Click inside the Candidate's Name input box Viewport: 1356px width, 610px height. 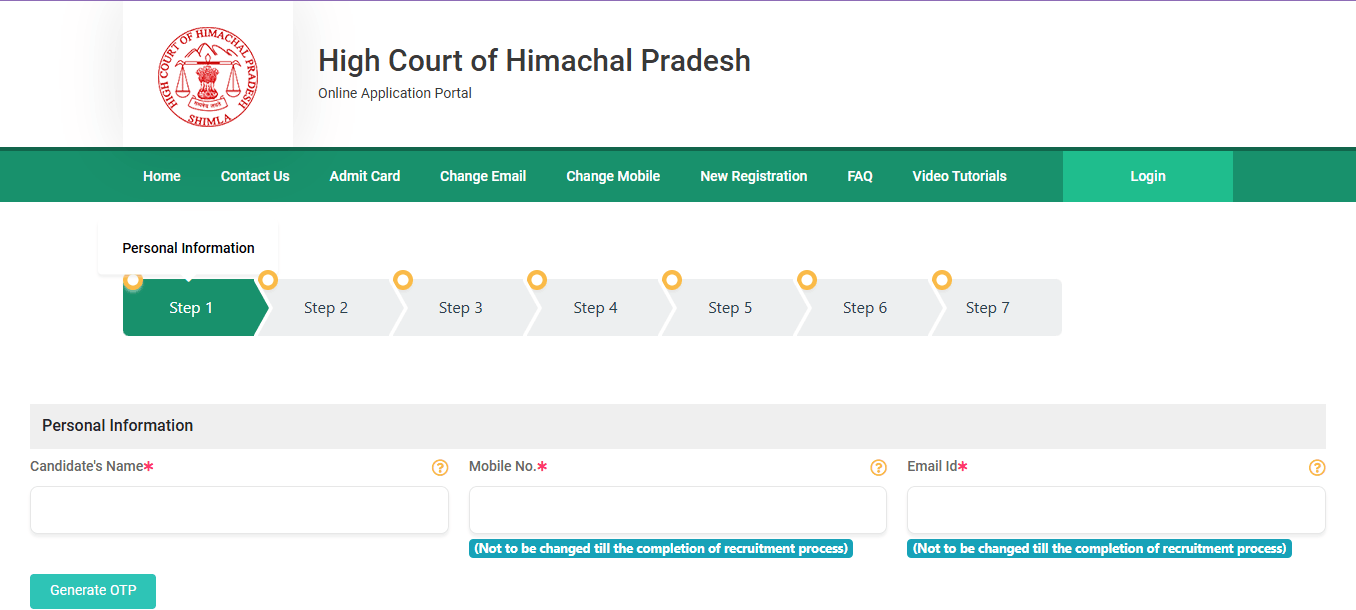coord(239,510)
